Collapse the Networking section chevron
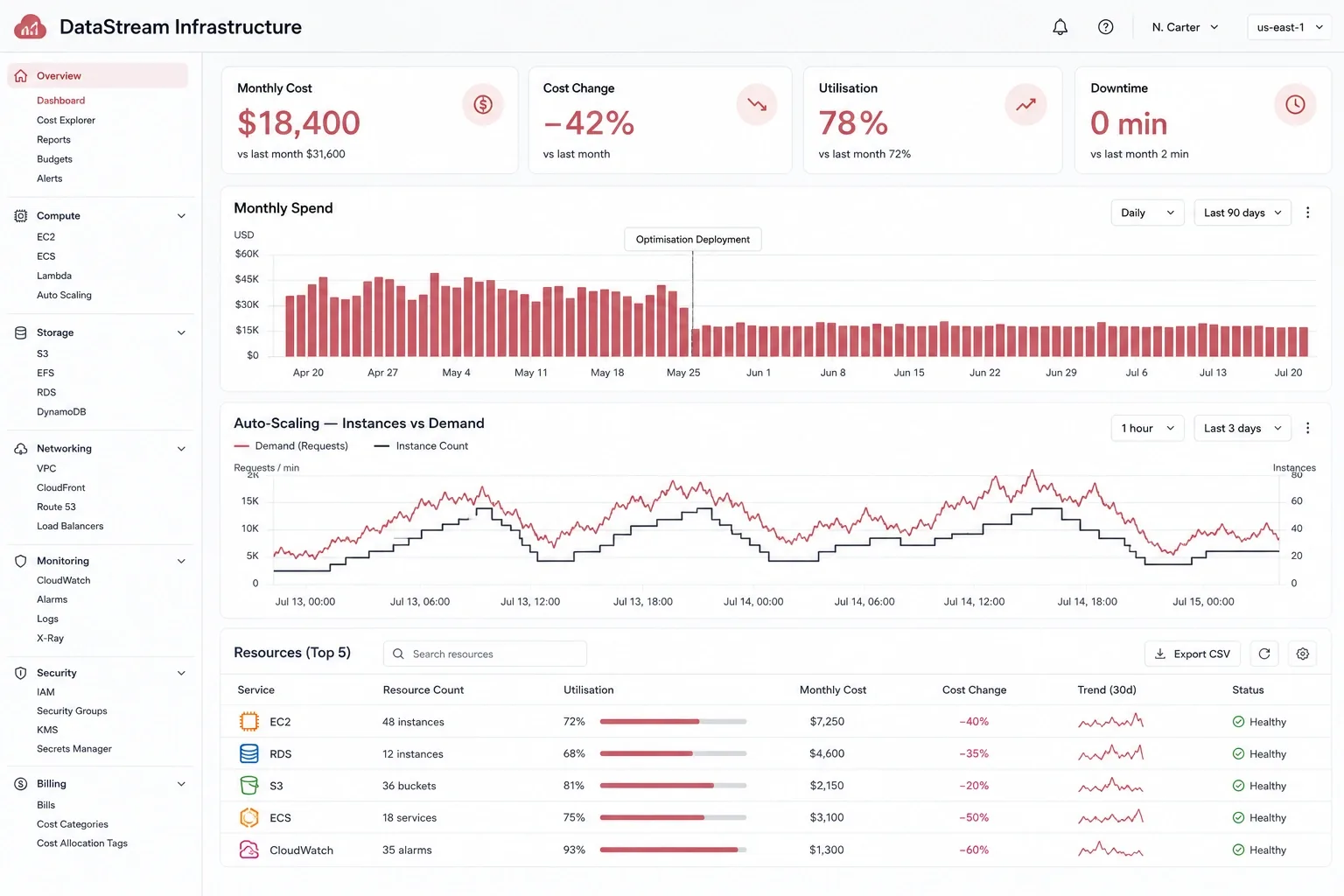 click(x=181, y=449)
